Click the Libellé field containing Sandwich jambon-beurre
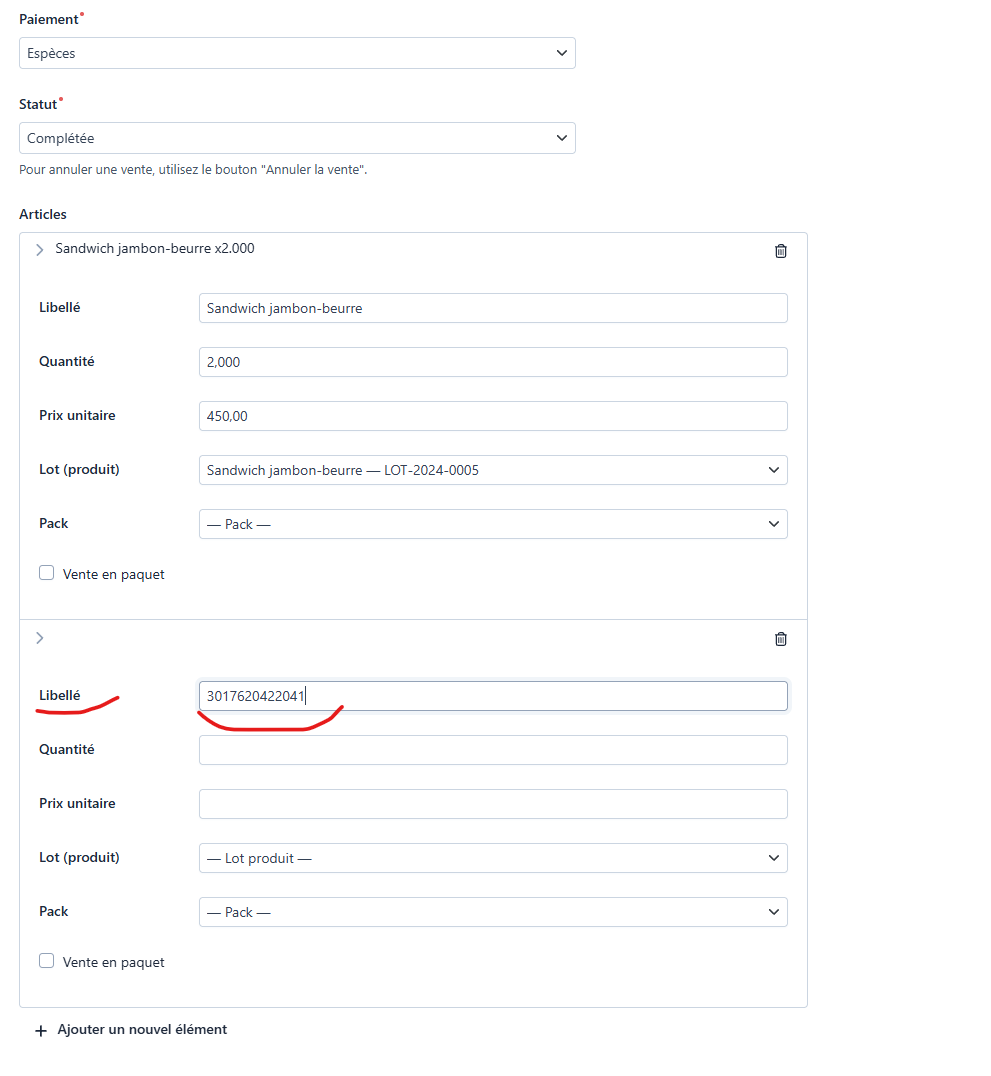The image size is (991, 1076). tap(493, 308)
